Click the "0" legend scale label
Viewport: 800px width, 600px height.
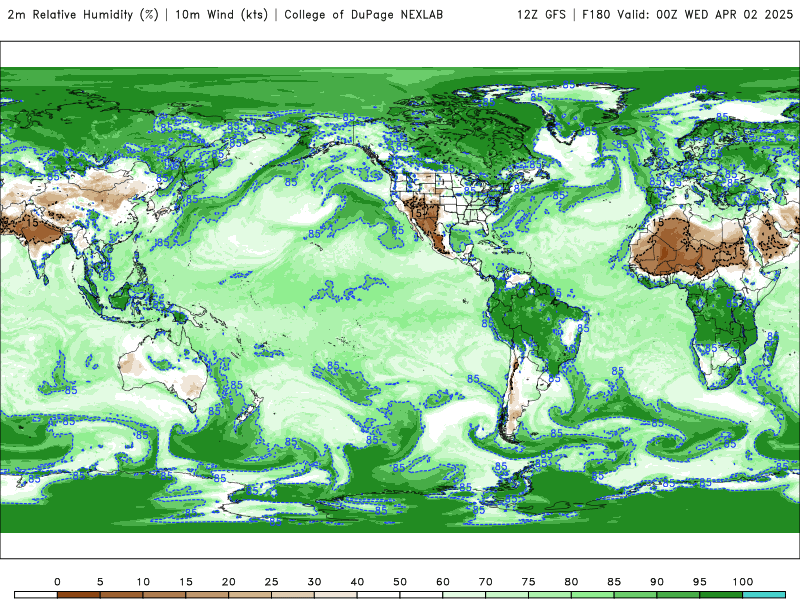(57, 582)
